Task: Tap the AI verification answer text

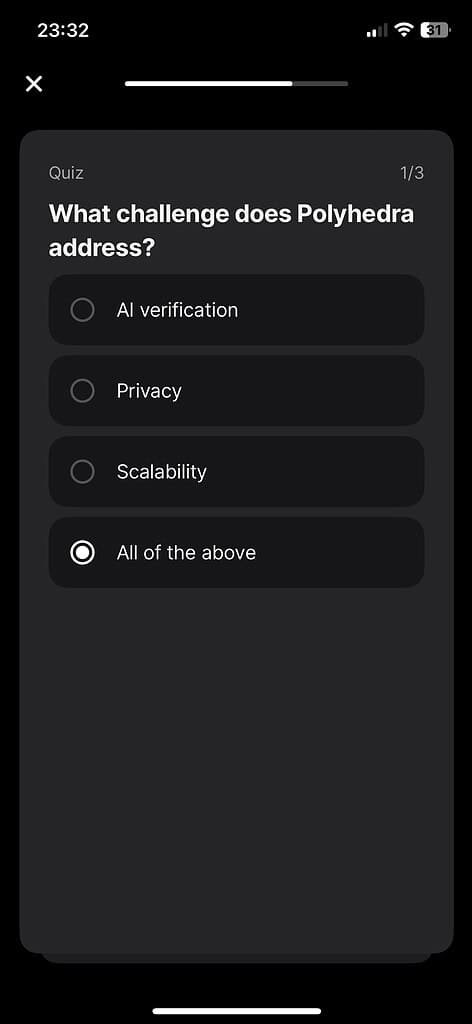Action: [x=177, y=310]
